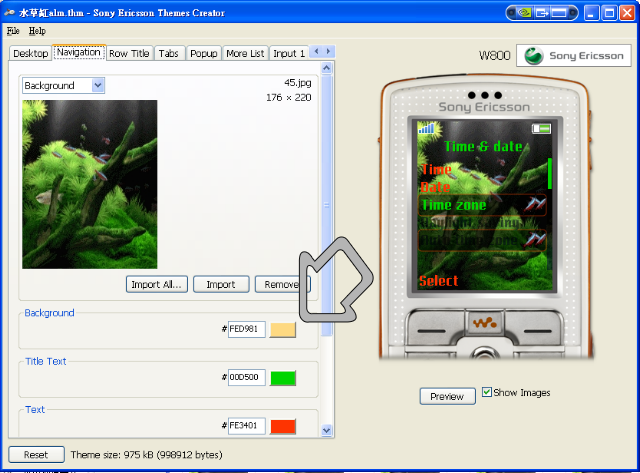Click the scroll-down arrow of settings panel

327,430
